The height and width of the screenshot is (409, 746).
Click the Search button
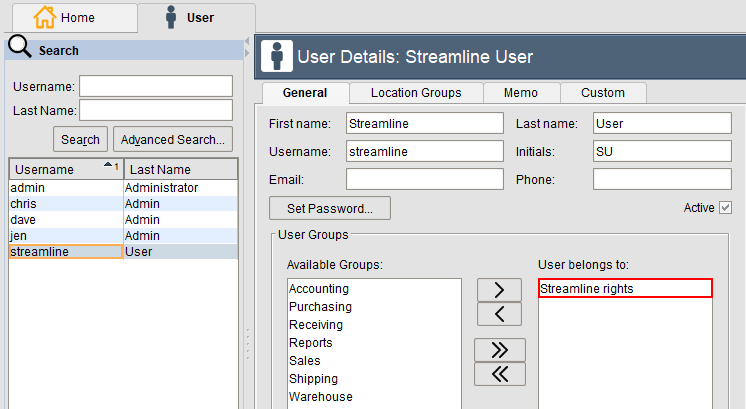coord(80,139)
